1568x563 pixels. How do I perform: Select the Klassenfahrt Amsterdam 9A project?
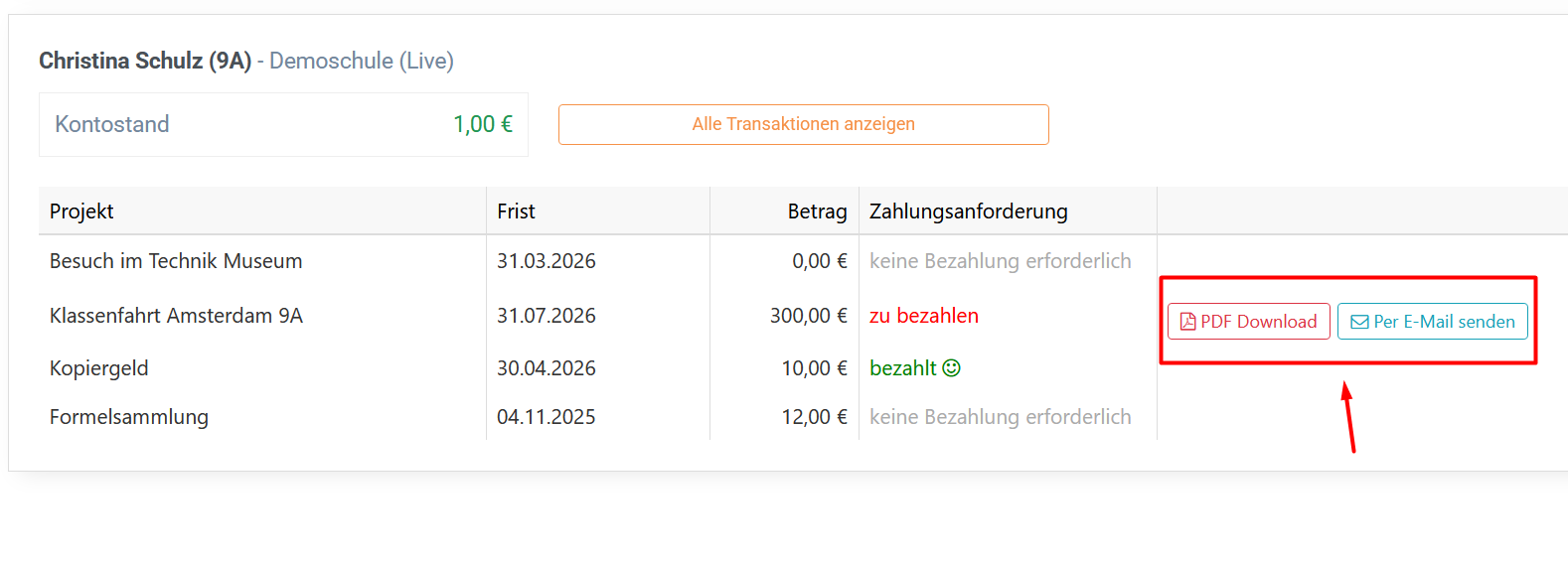176,316
